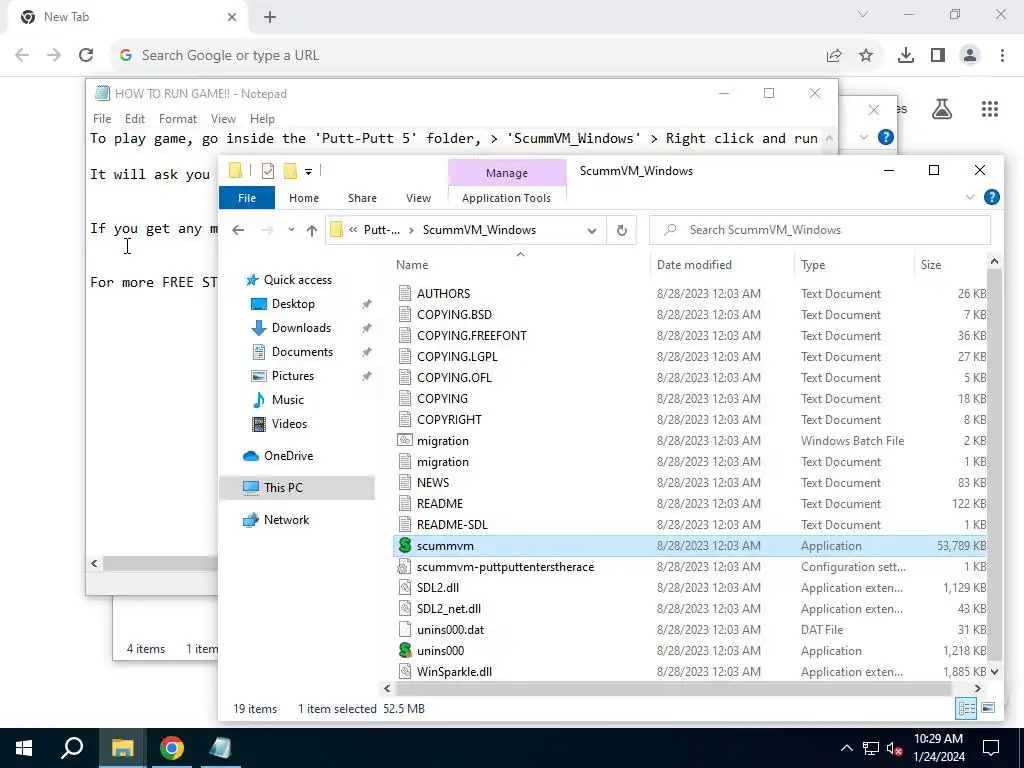Click Notepad horizontal scroll left arrow
Viewport: 1024px width, 768px height.
click(x=95, y=563)
